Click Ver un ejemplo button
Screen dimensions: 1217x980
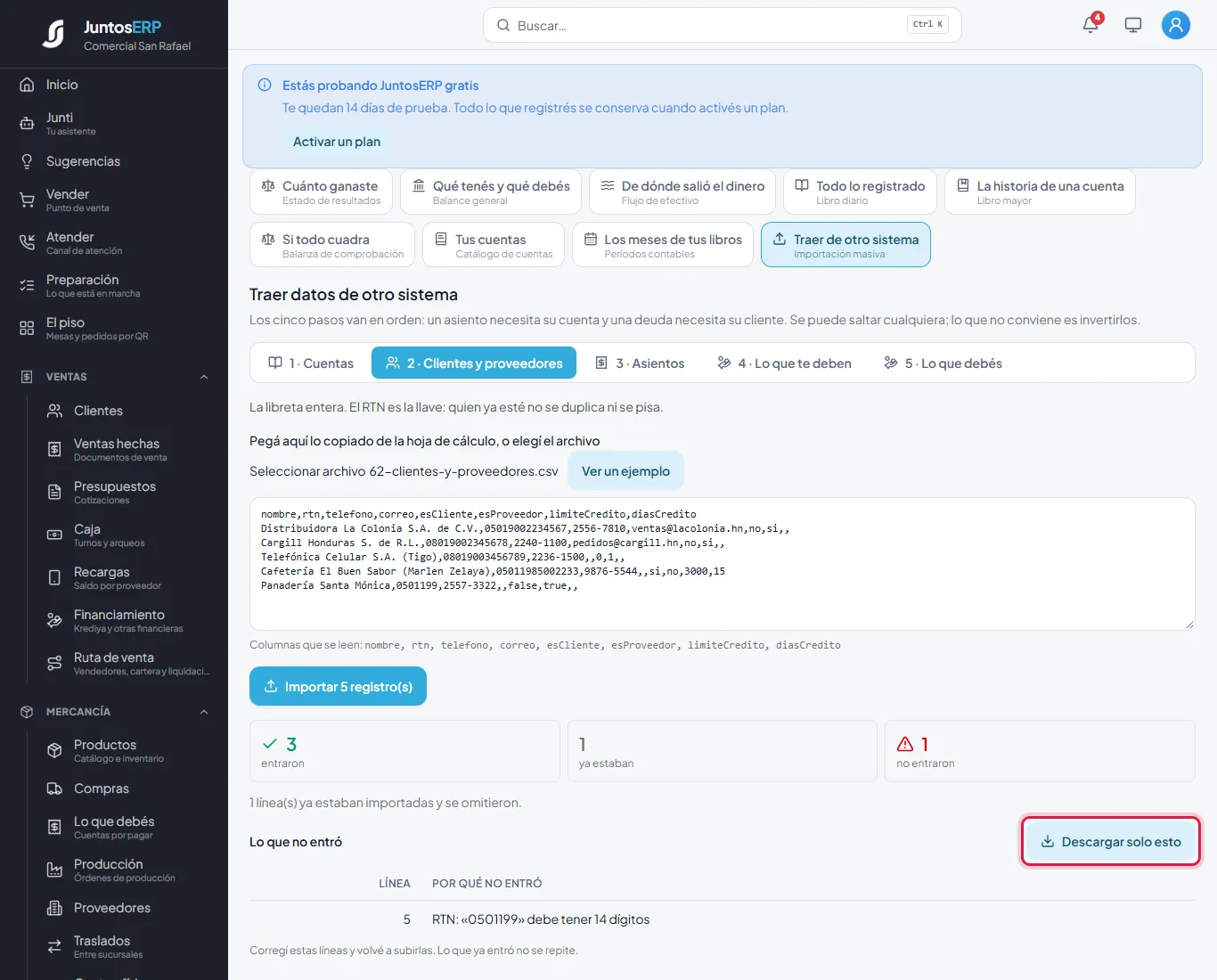625,471
